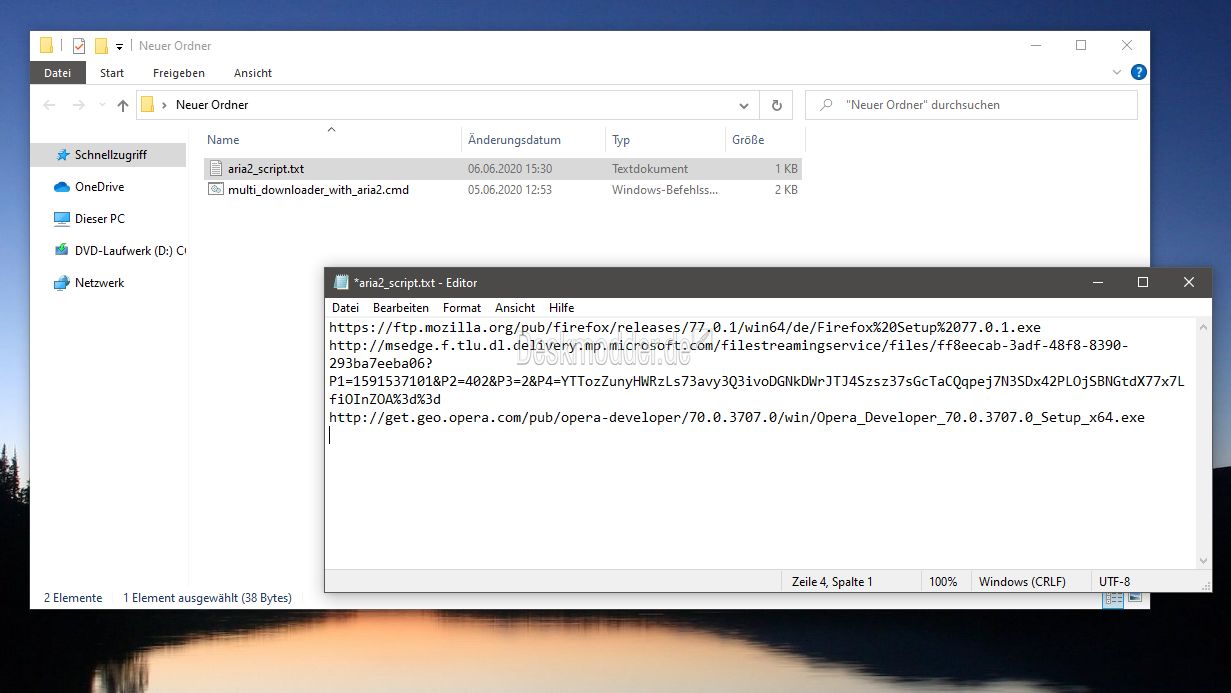Switch Explorer to the large thumbnails view icon
The image size is (1231, 693).
(x=1134, y=598)
